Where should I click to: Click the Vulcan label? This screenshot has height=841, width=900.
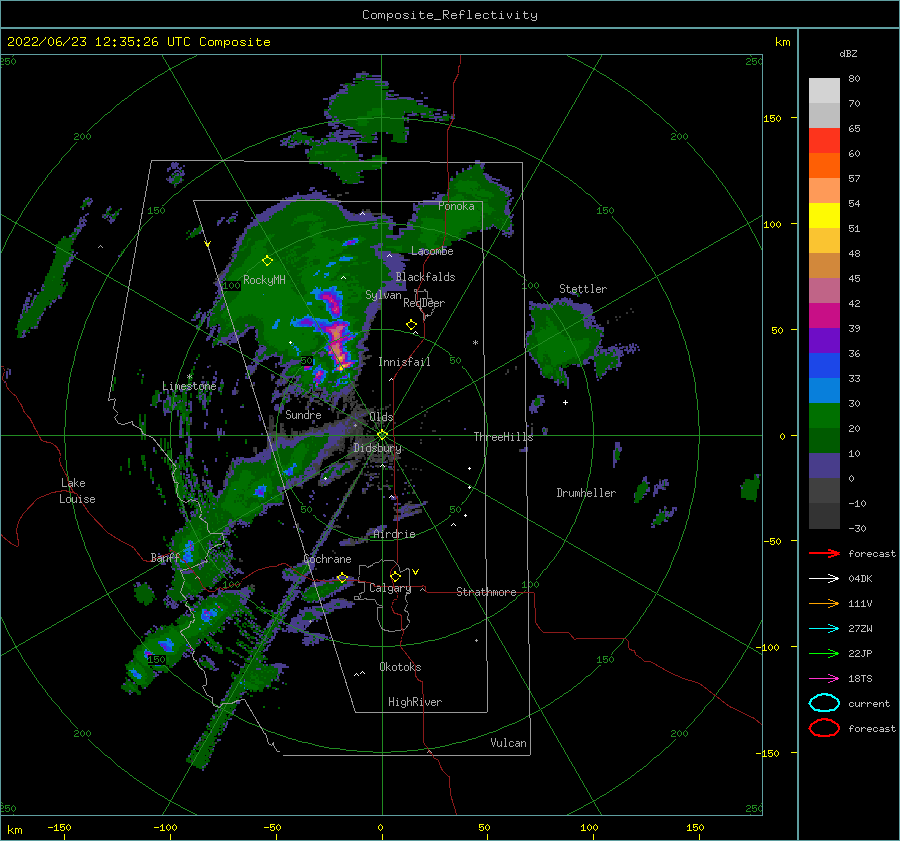click(509, 743)
